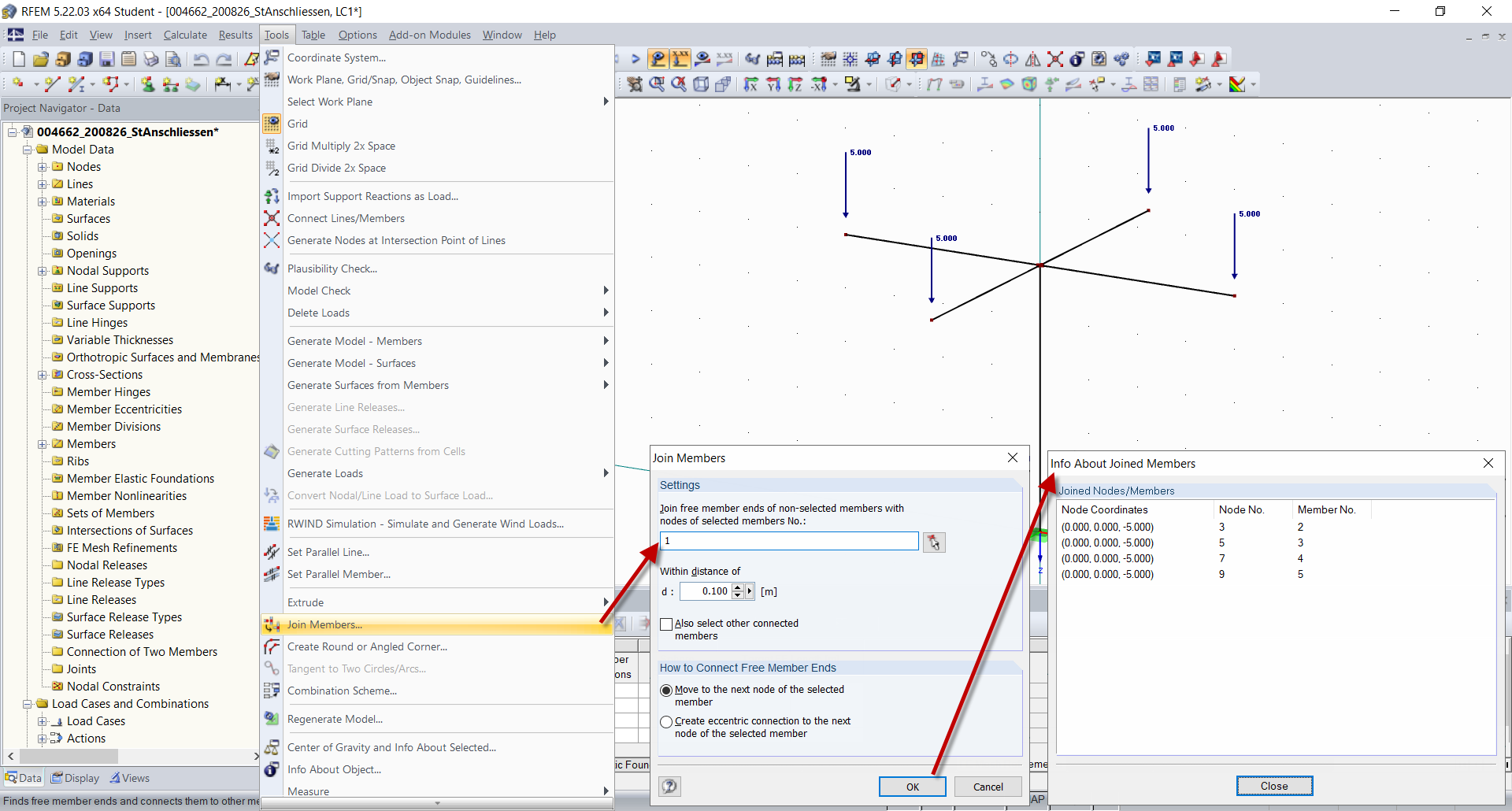Click the pick-members icon beside the number field
The height and width of the screenshot is (811, 1512).
pyautogui.click(x=934, y=542)
